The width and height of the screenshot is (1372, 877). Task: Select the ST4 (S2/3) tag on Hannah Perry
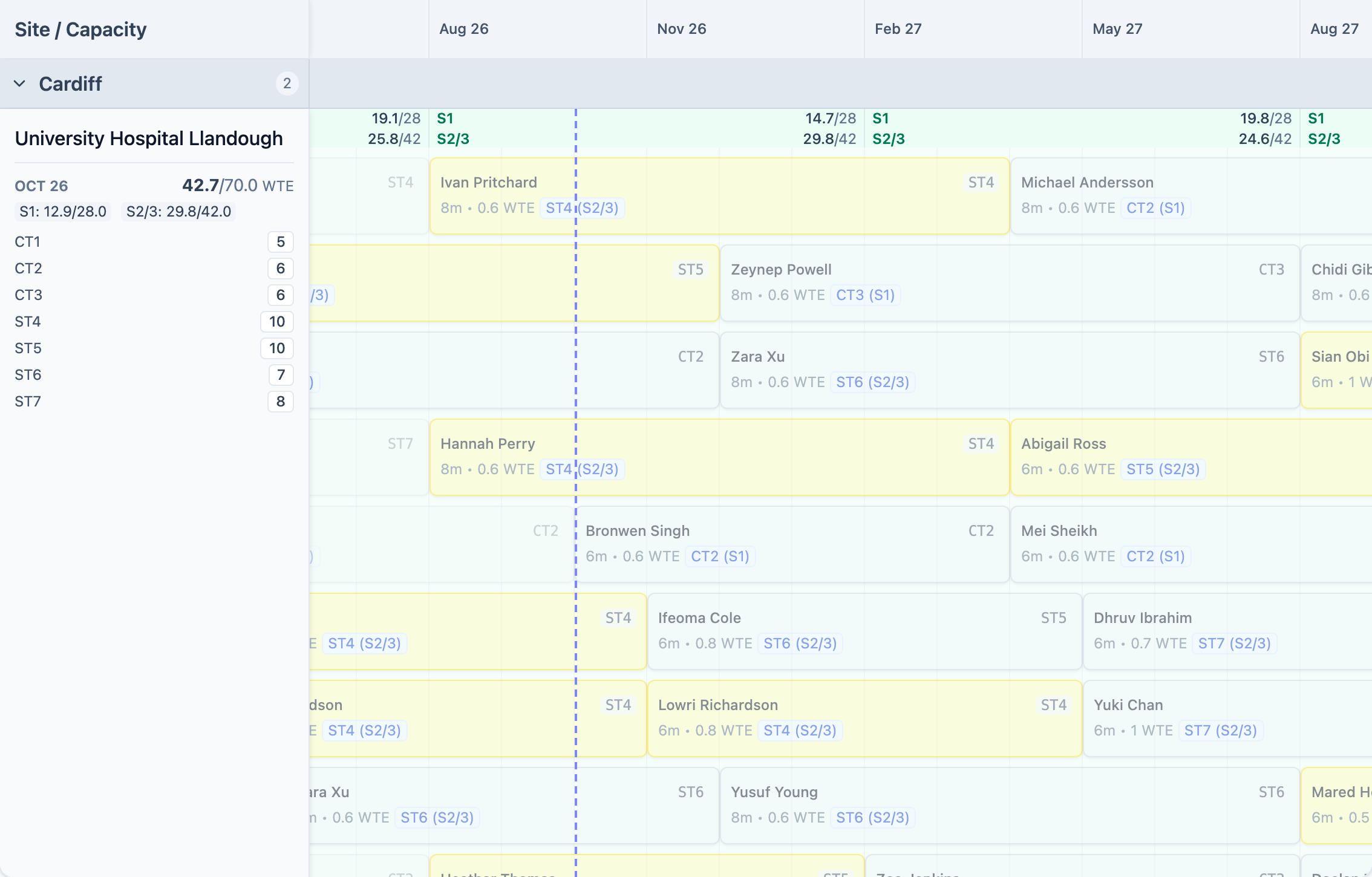pos(582,469)
